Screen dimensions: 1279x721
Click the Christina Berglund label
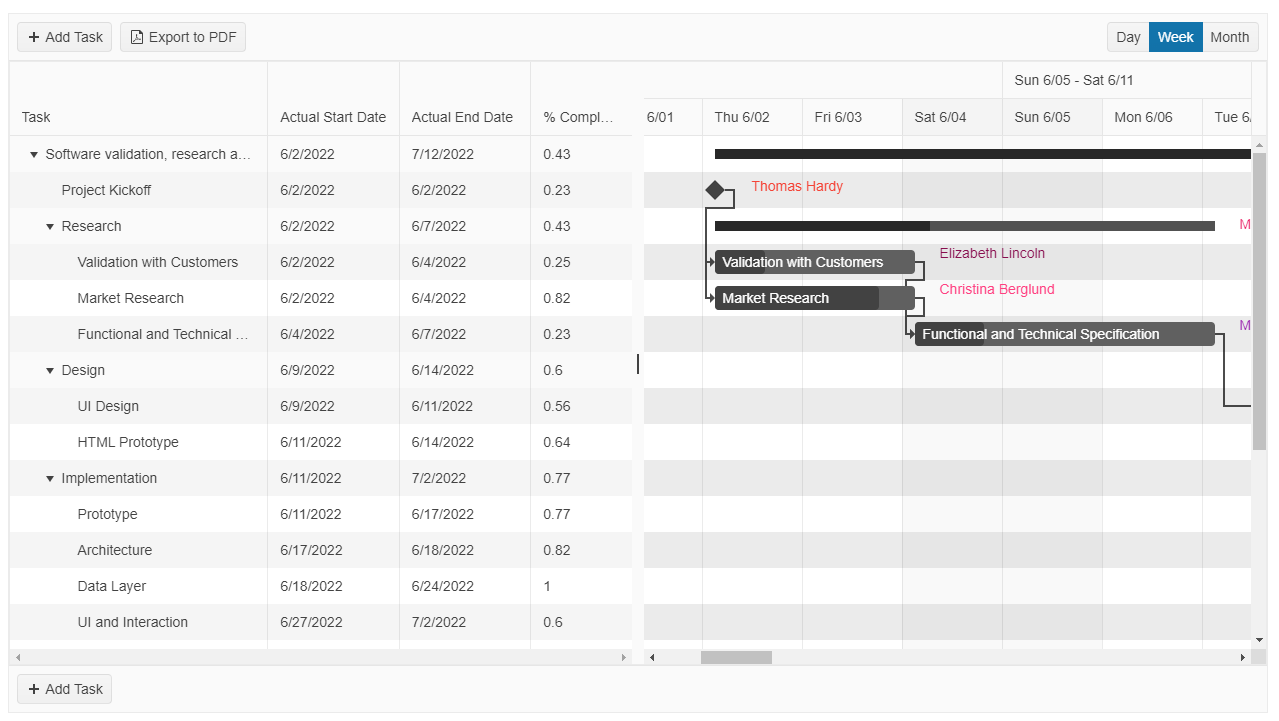[996, 289]
